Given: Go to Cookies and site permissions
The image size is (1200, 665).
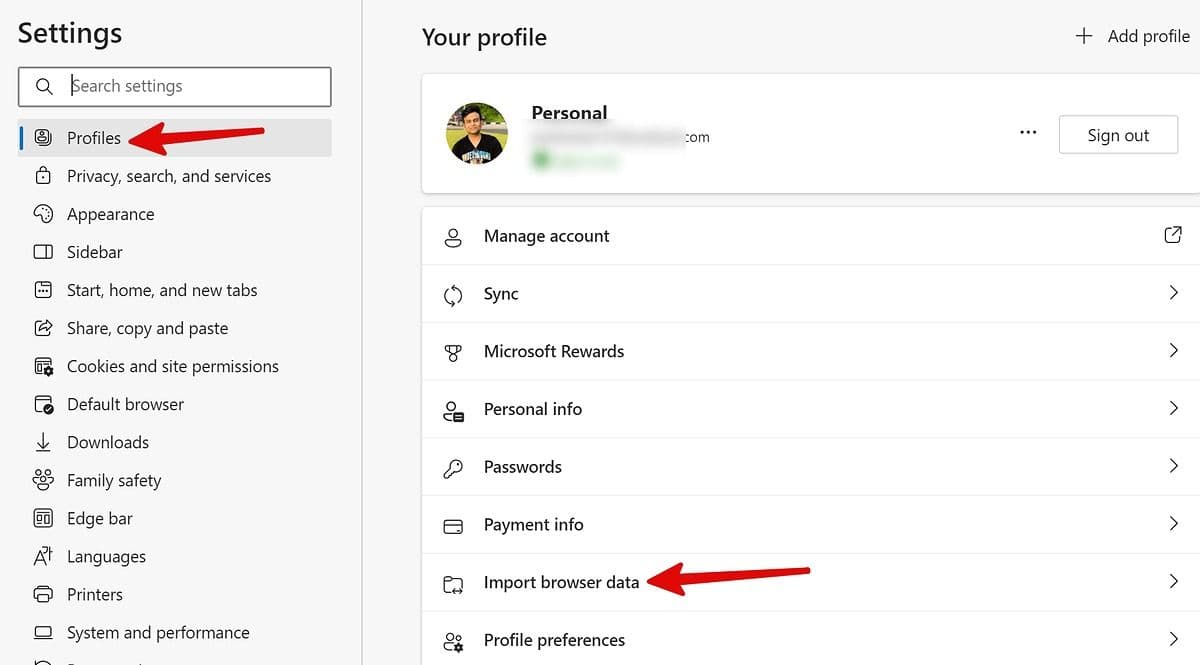Looking at the screenshot, I should pos(172,366).
